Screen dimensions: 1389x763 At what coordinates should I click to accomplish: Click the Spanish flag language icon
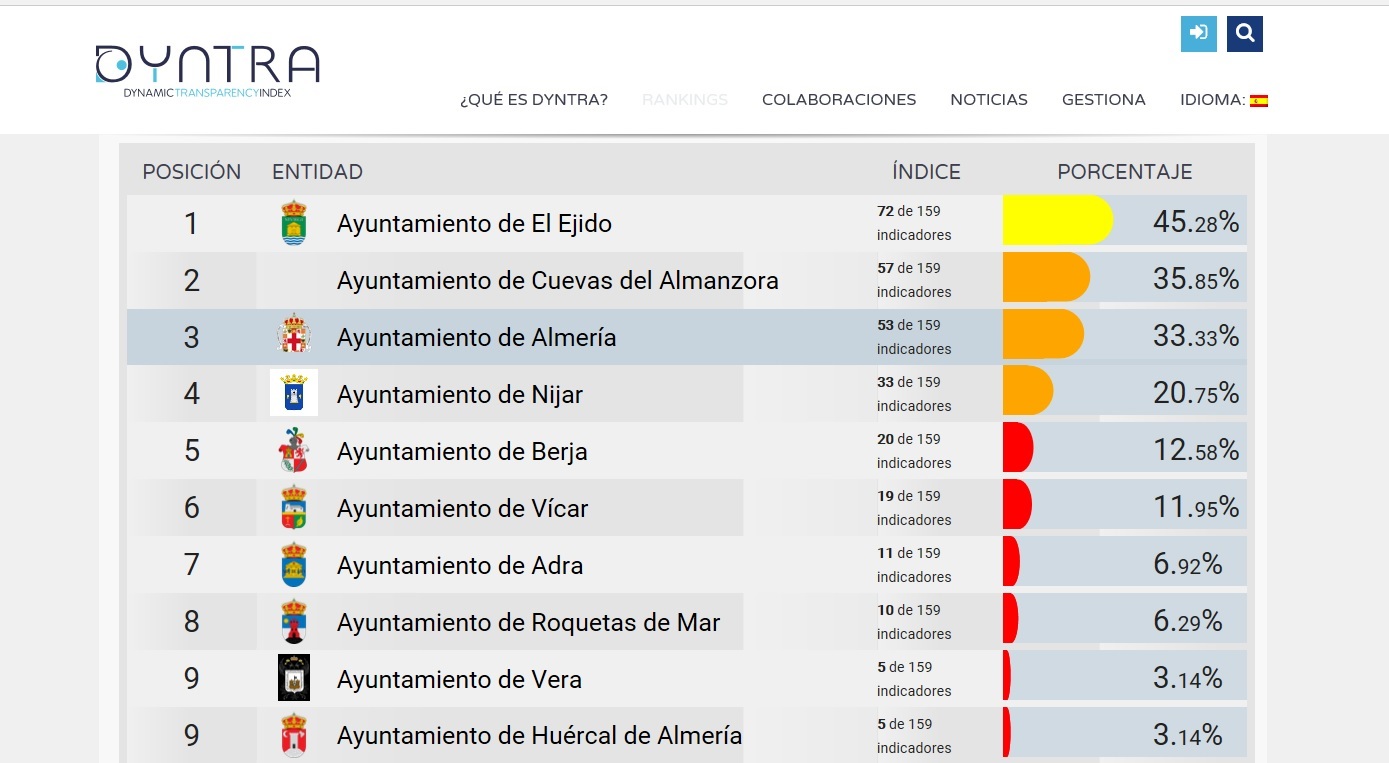pos(1259,100)
